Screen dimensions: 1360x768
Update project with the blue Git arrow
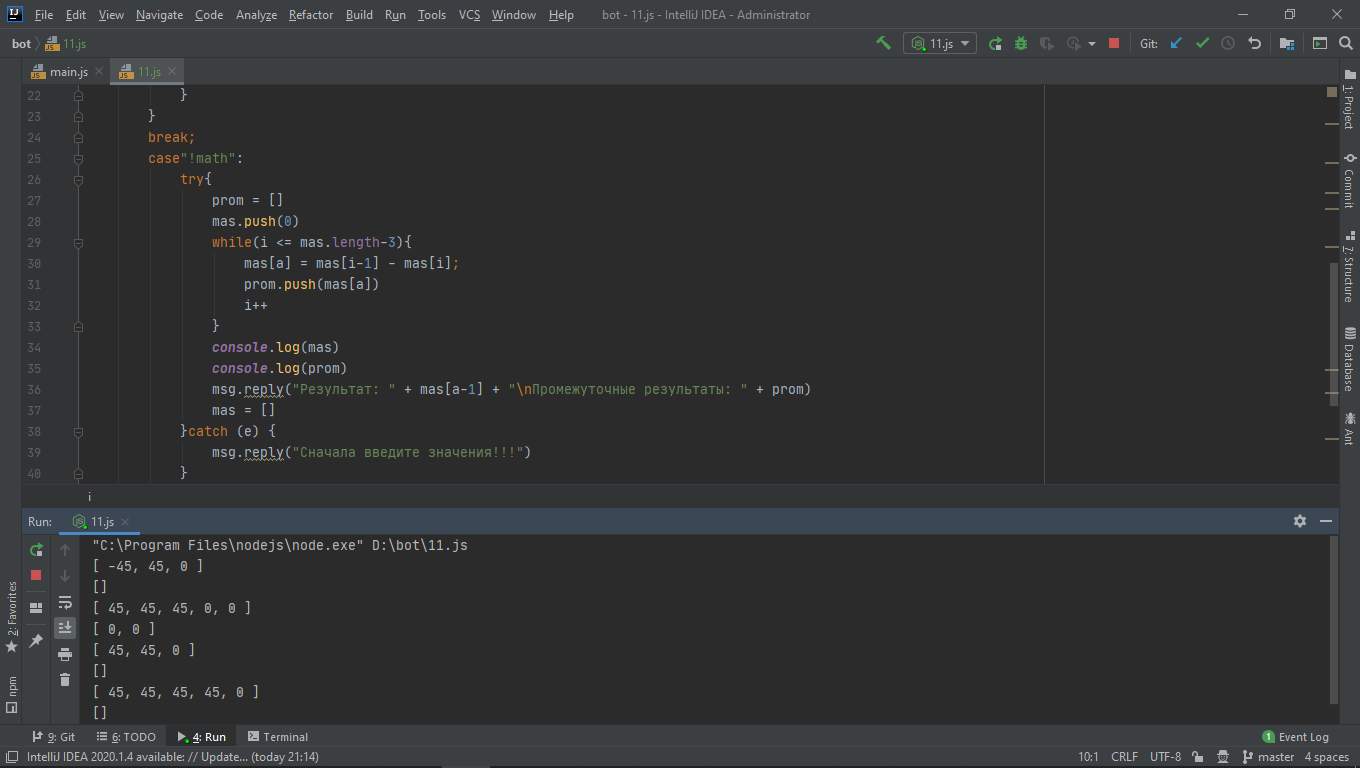[1176, 43]
